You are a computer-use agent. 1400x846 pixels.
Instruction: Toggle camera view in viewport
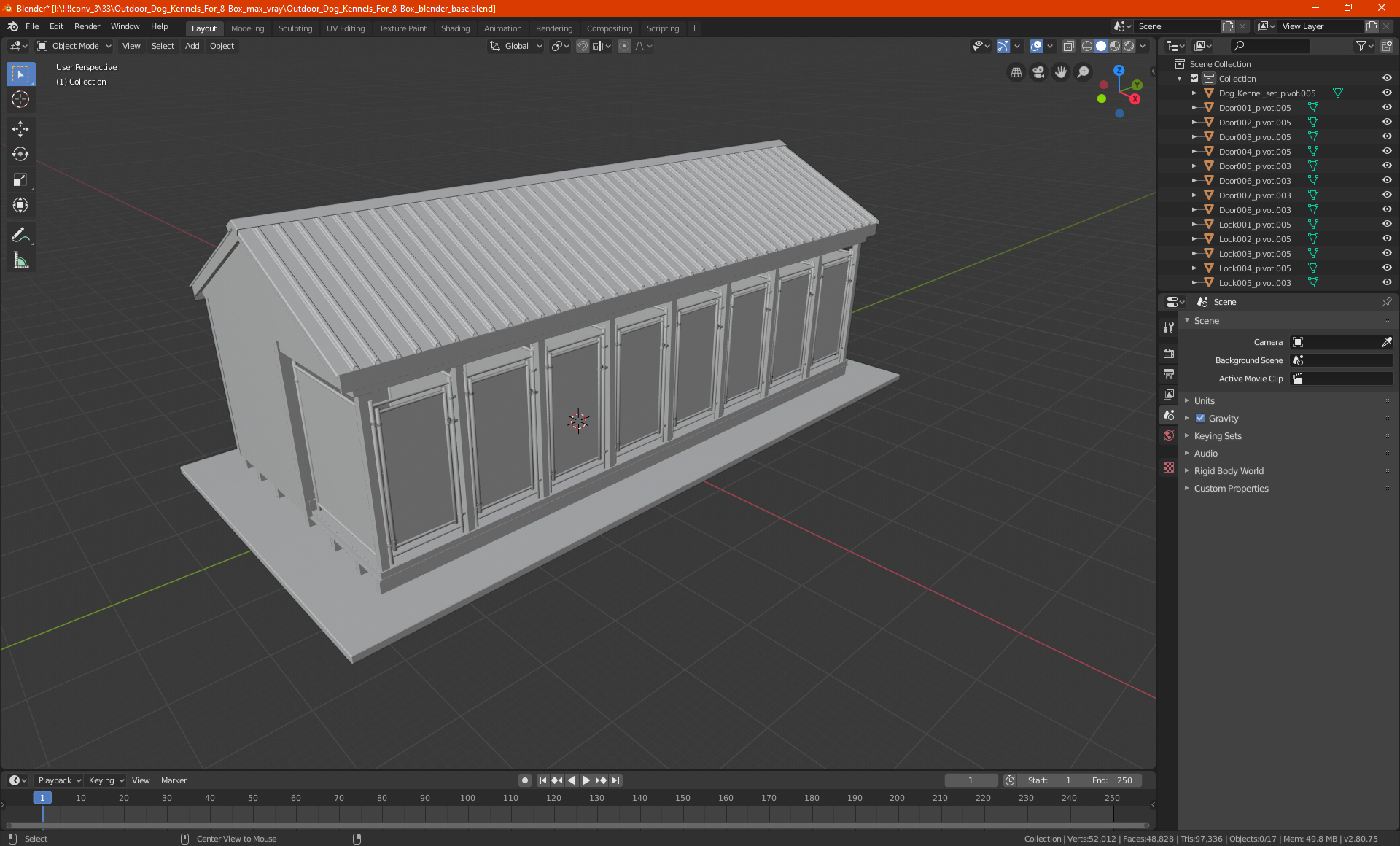(x=1038, y=72)
